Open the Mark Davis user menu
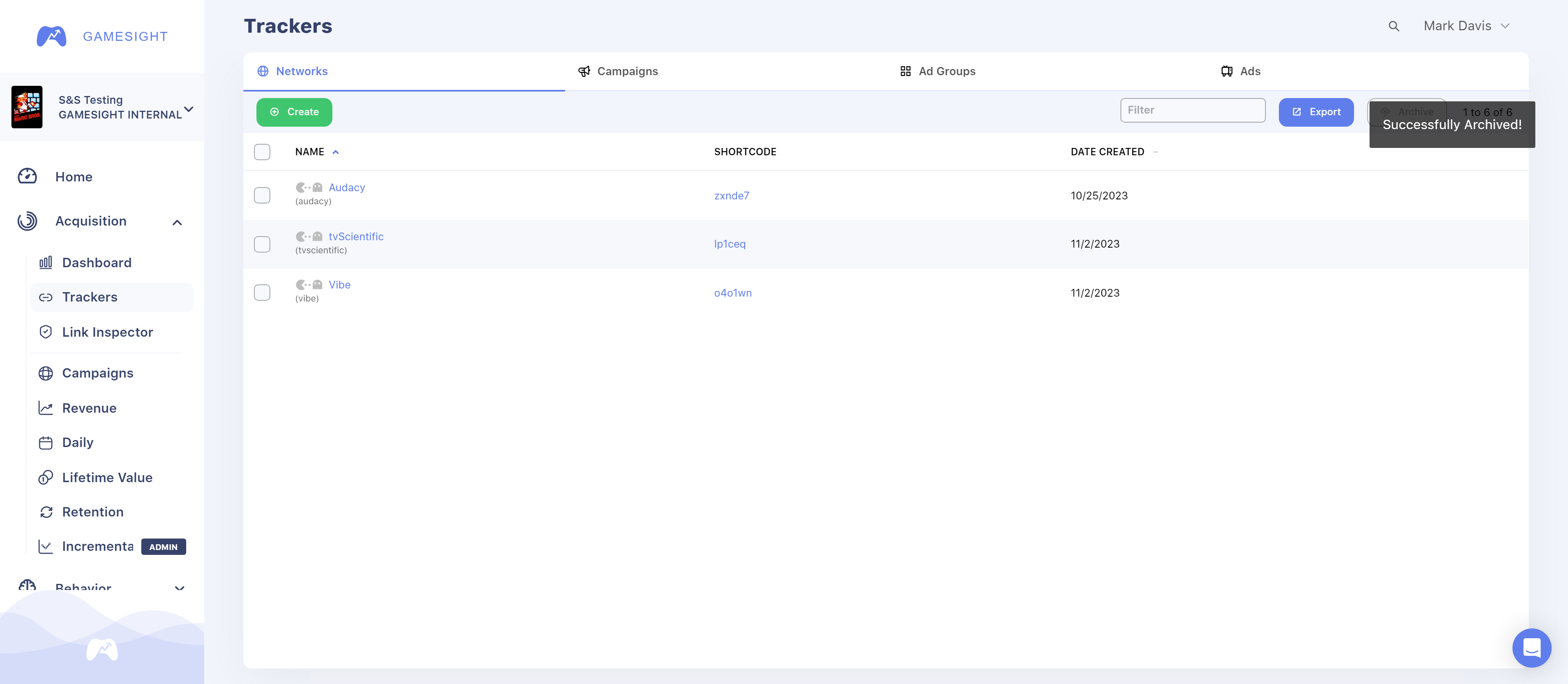The image size is (1568, 684). pos(1467,26)
